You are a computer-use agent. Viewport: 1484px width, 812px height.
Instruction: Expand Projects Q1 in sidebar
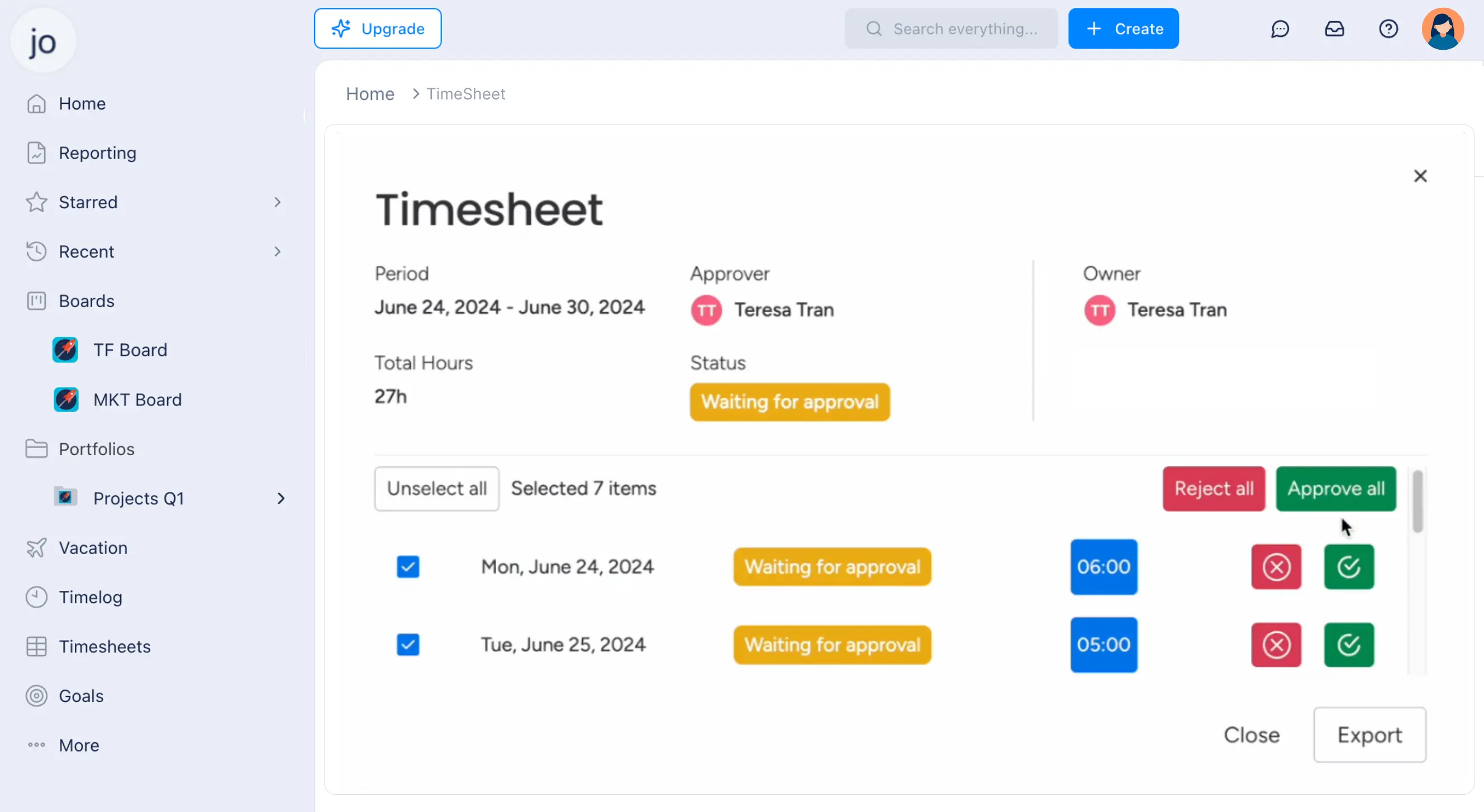pyautogui.click(x=281, y=498)
